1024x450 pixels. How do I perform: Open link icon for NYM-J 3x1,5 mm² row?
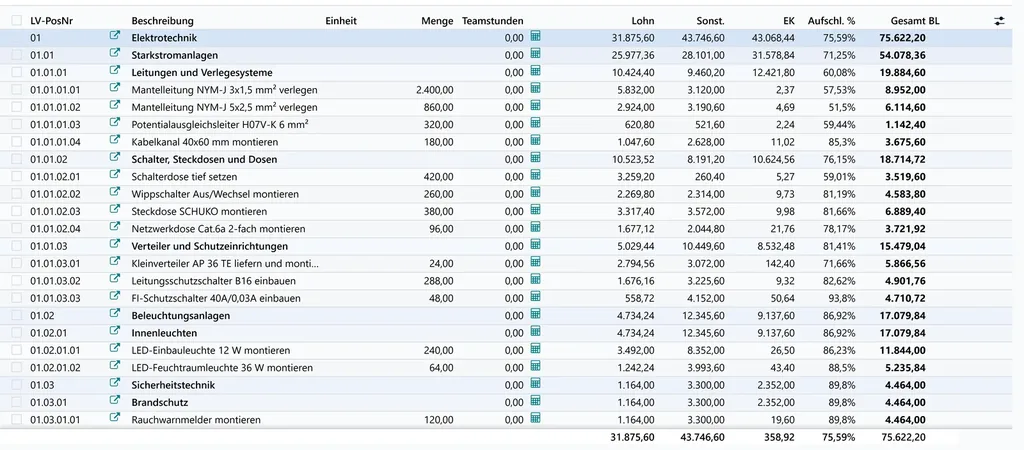(x=115, y=88)
